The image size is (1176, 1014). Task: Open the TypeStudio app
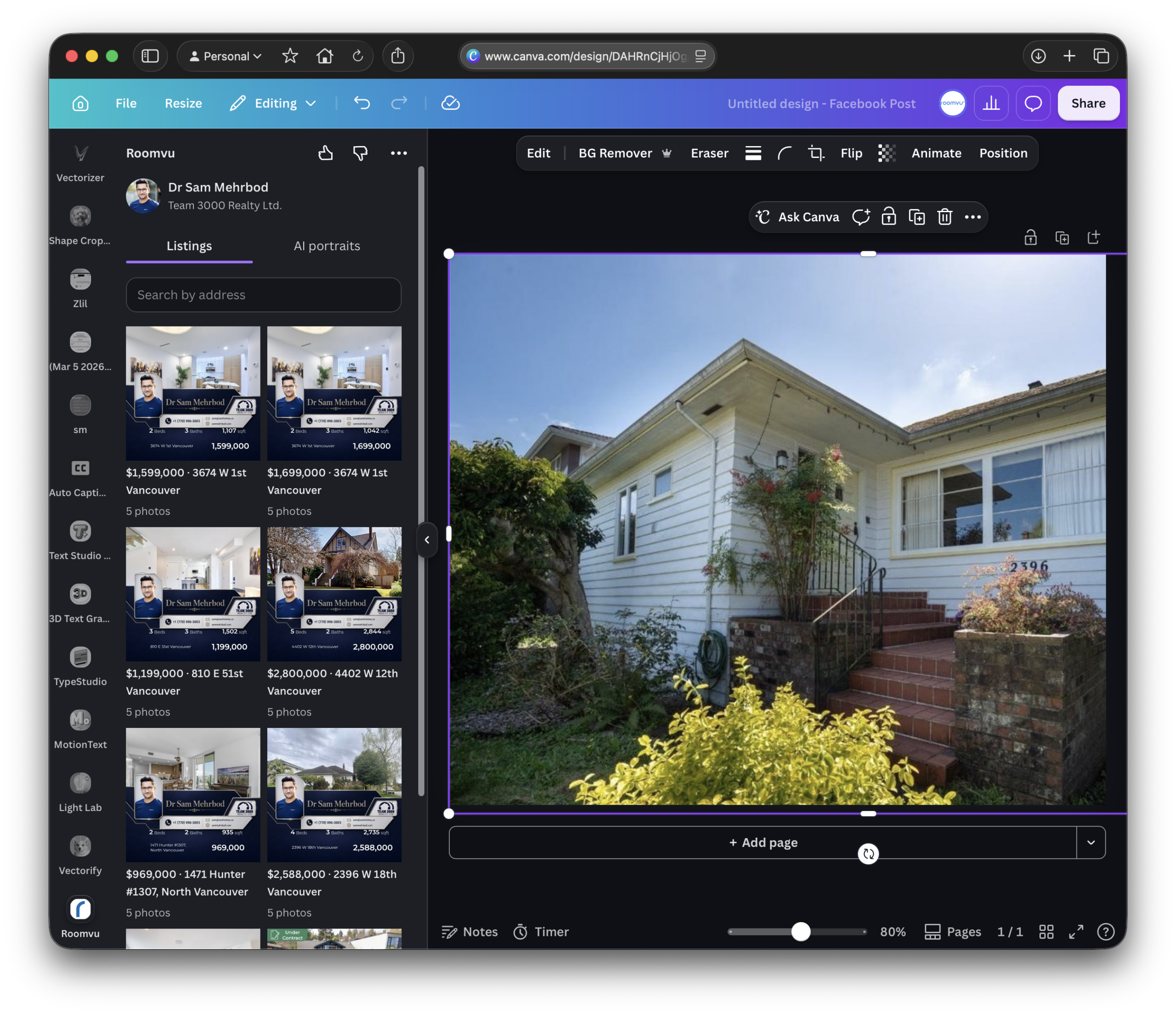pyautogui.click(x=80, y=665)
